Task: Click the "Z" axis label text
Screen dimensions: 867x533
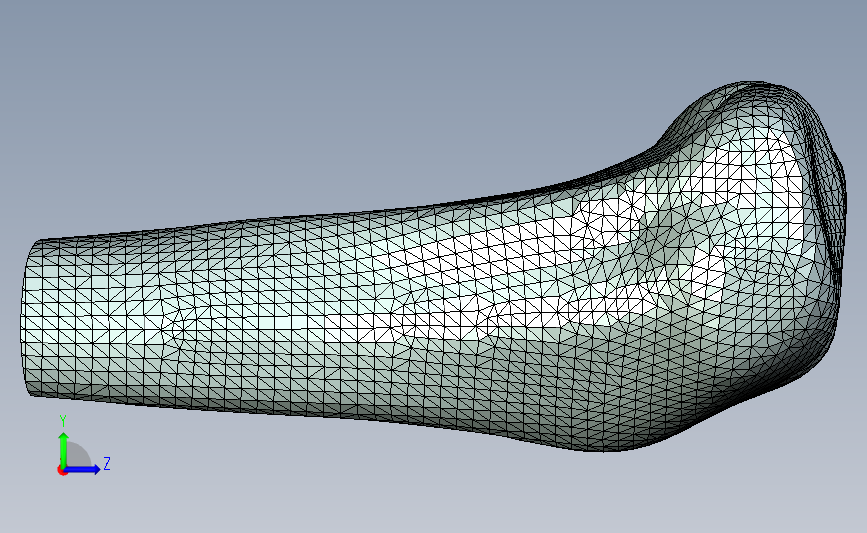Action: click(x=107, y=463)
